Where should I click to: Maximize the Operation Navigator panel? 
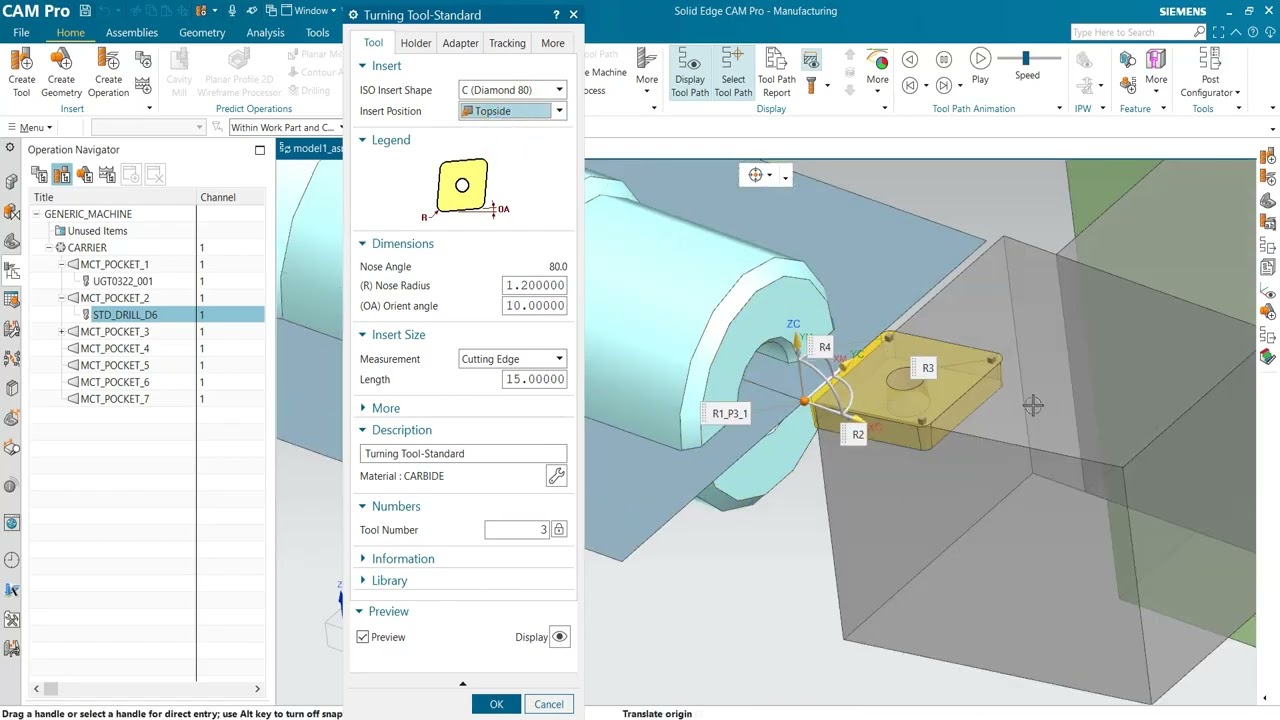(x=260, y=150)
